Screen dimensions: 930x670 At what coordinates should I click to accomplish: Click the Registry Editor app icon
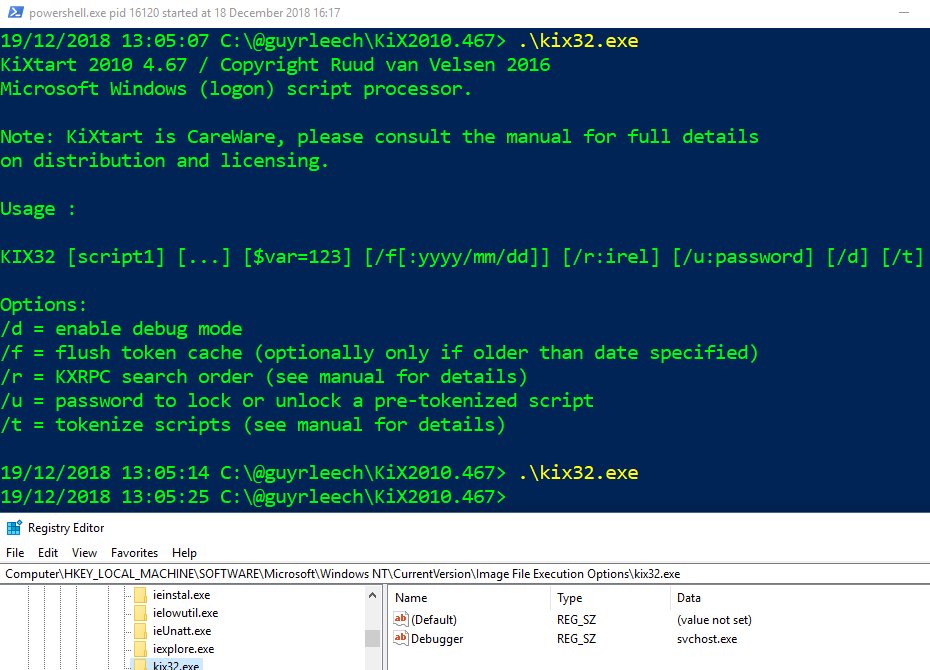click(x=14, y=528)
